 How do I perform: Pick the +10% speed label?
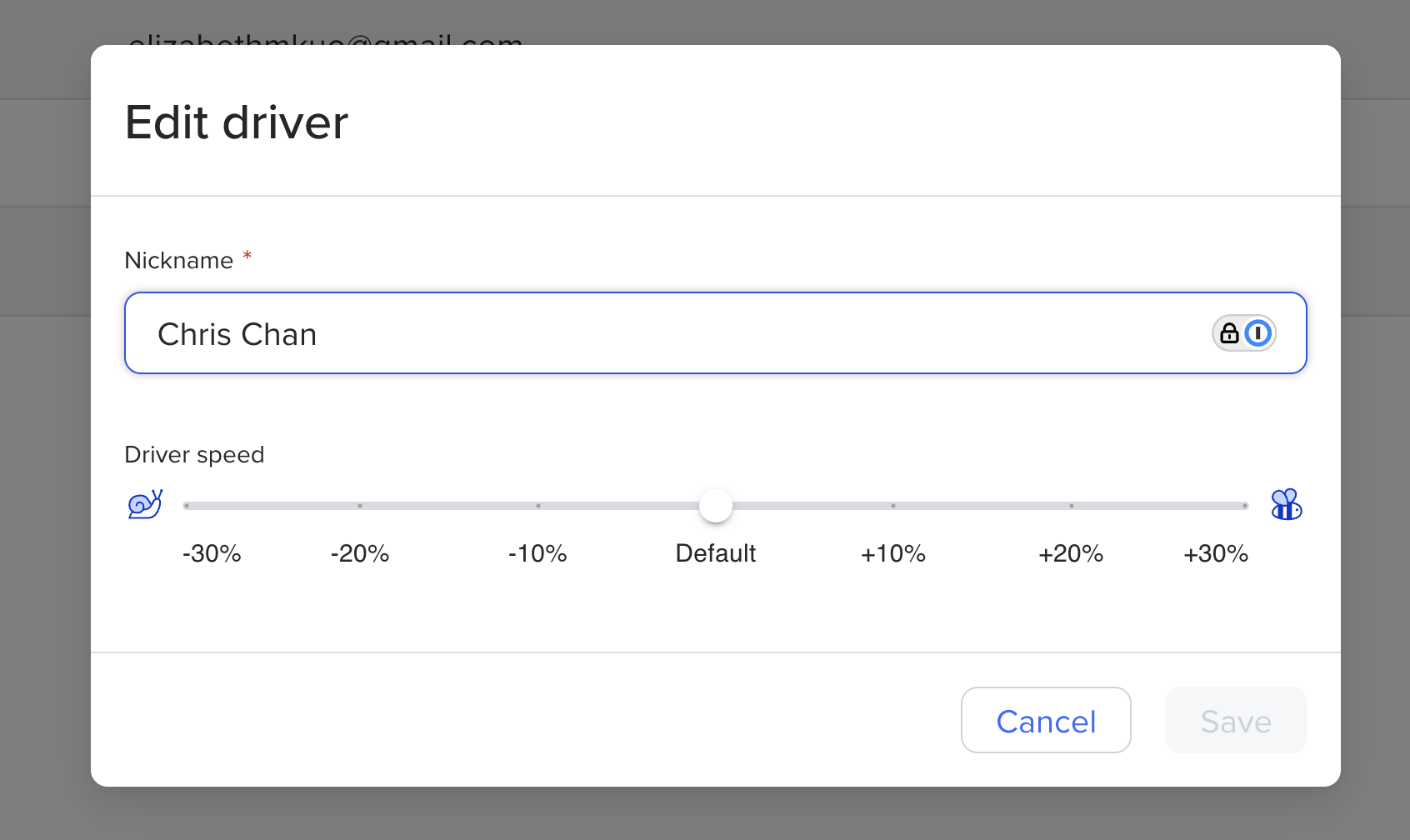click(893, 553)
